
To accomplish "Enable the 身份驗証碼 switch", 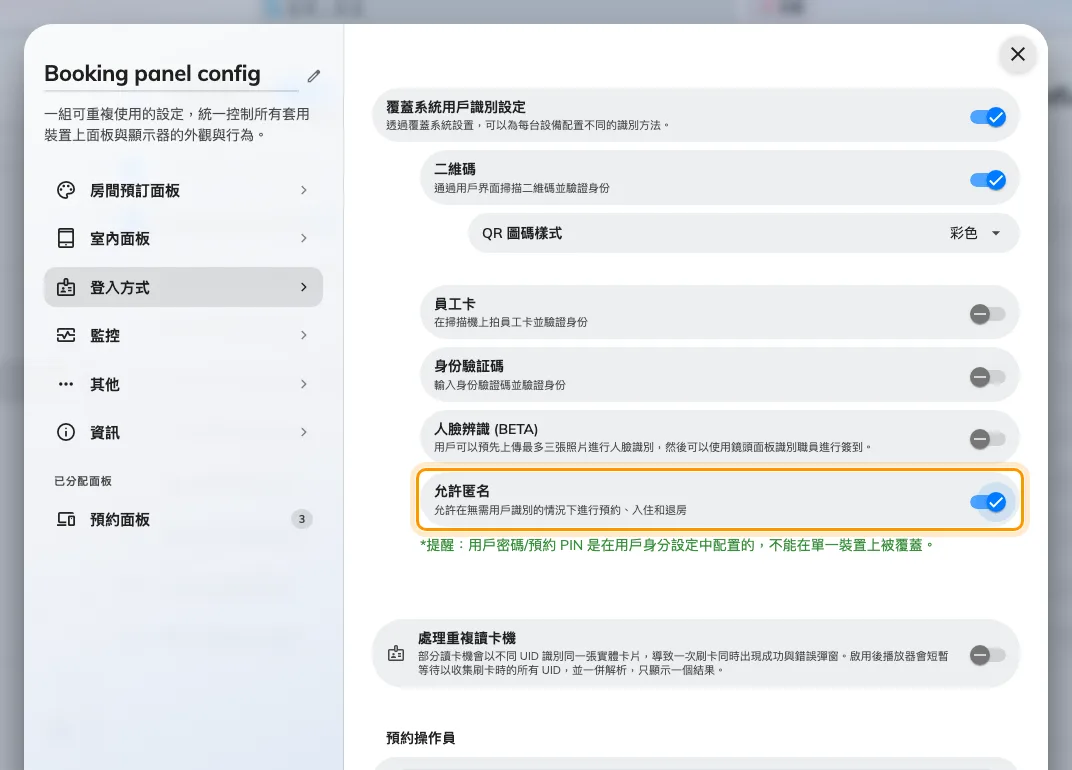I will [988, 377].
